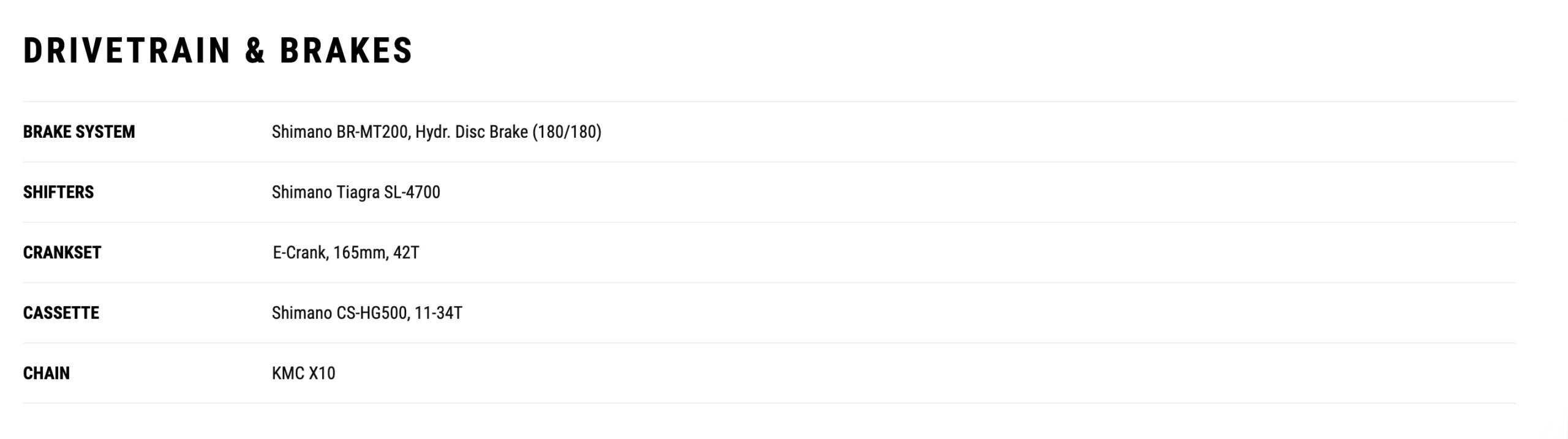This screenshot has height=439, width=1568.
Task: Select the CHAIN row label
Action: point(46,373)
